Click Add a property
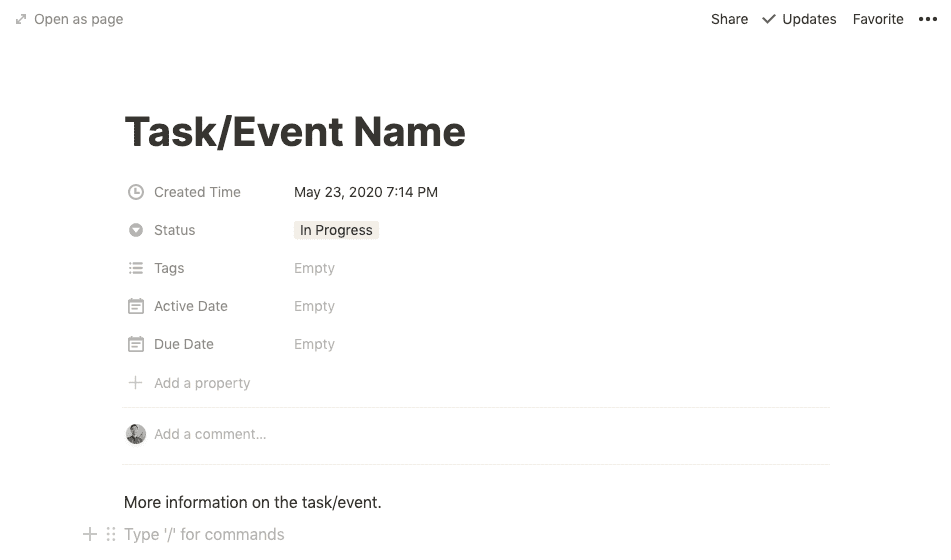This screenshot has width=951, height=560. tap(189, 383)
